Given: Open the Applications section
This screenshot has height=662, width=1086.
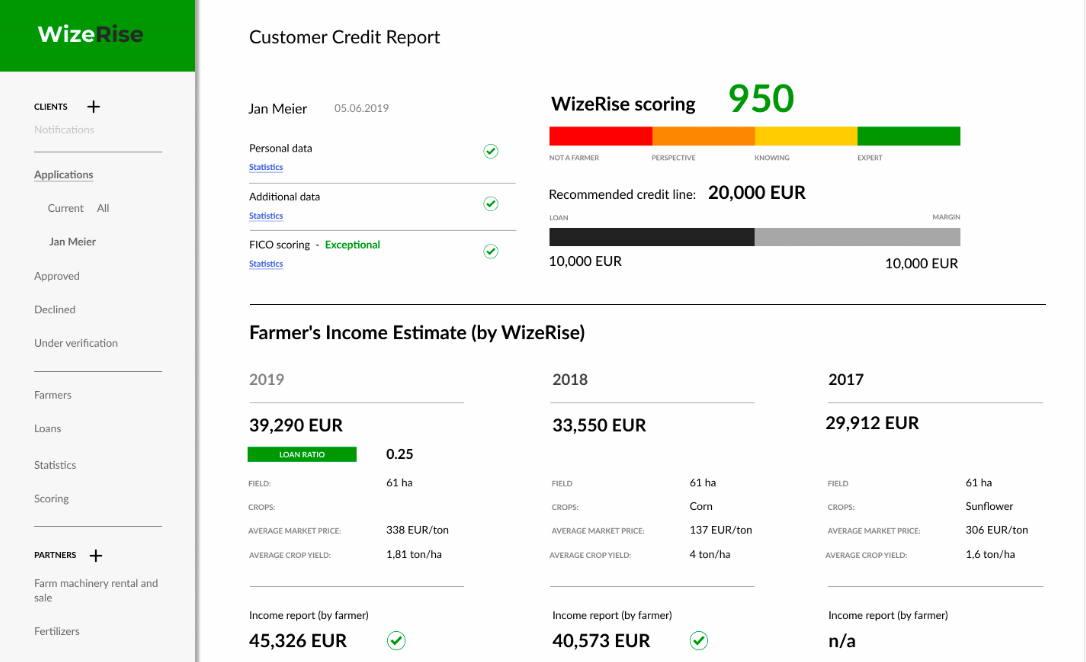Looking at the screenshot, I should [x=64, y=175].
